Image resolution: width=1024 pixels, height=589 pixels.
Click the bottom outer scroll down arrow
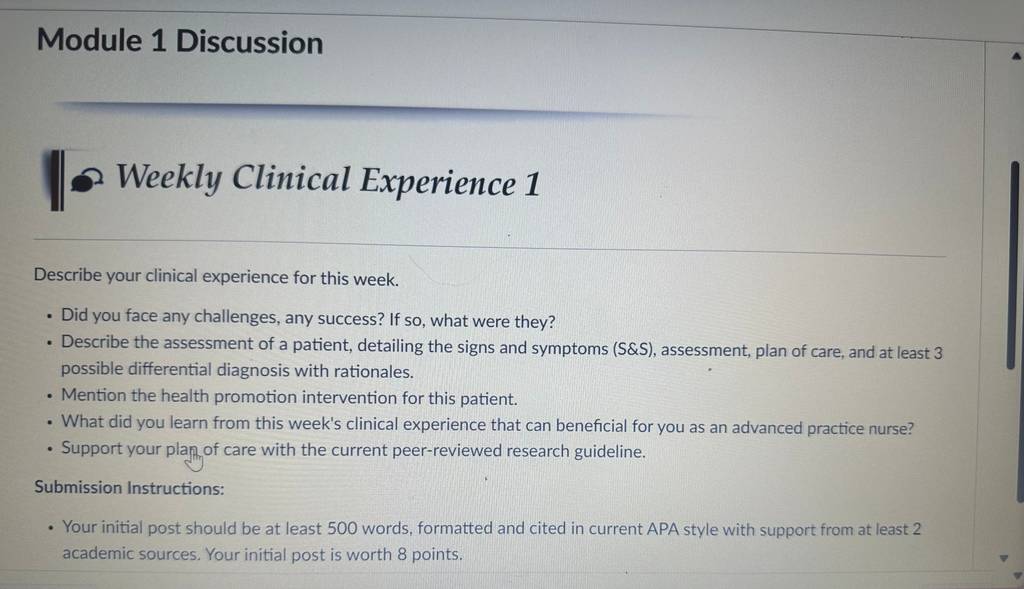click(1016, 576)
